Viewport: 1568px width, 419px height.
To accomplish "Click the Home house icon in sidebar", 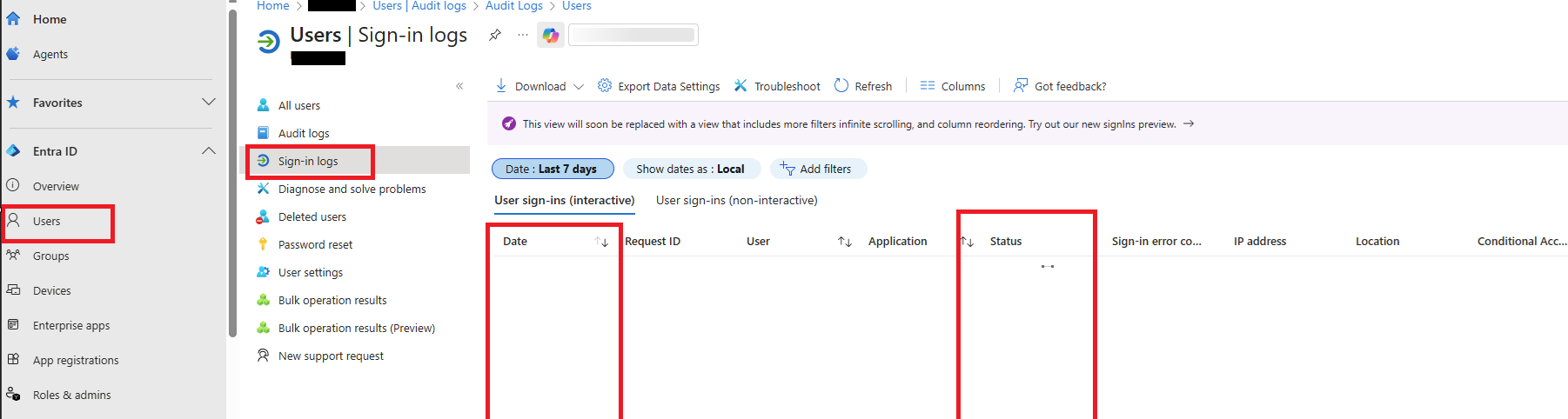I will (13, 18).
